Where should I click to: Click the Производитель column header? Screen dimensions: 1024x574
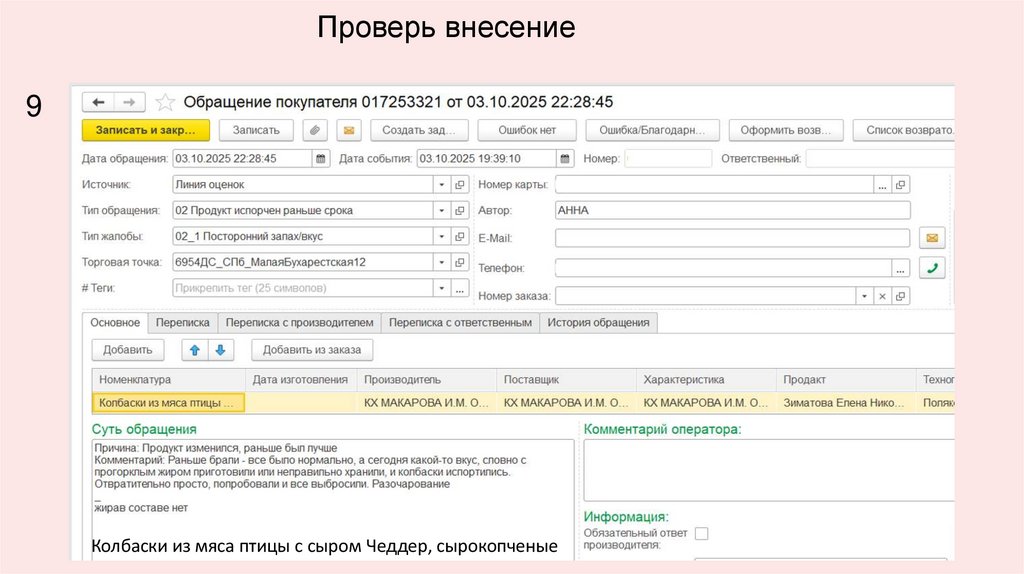click(426, 379)
